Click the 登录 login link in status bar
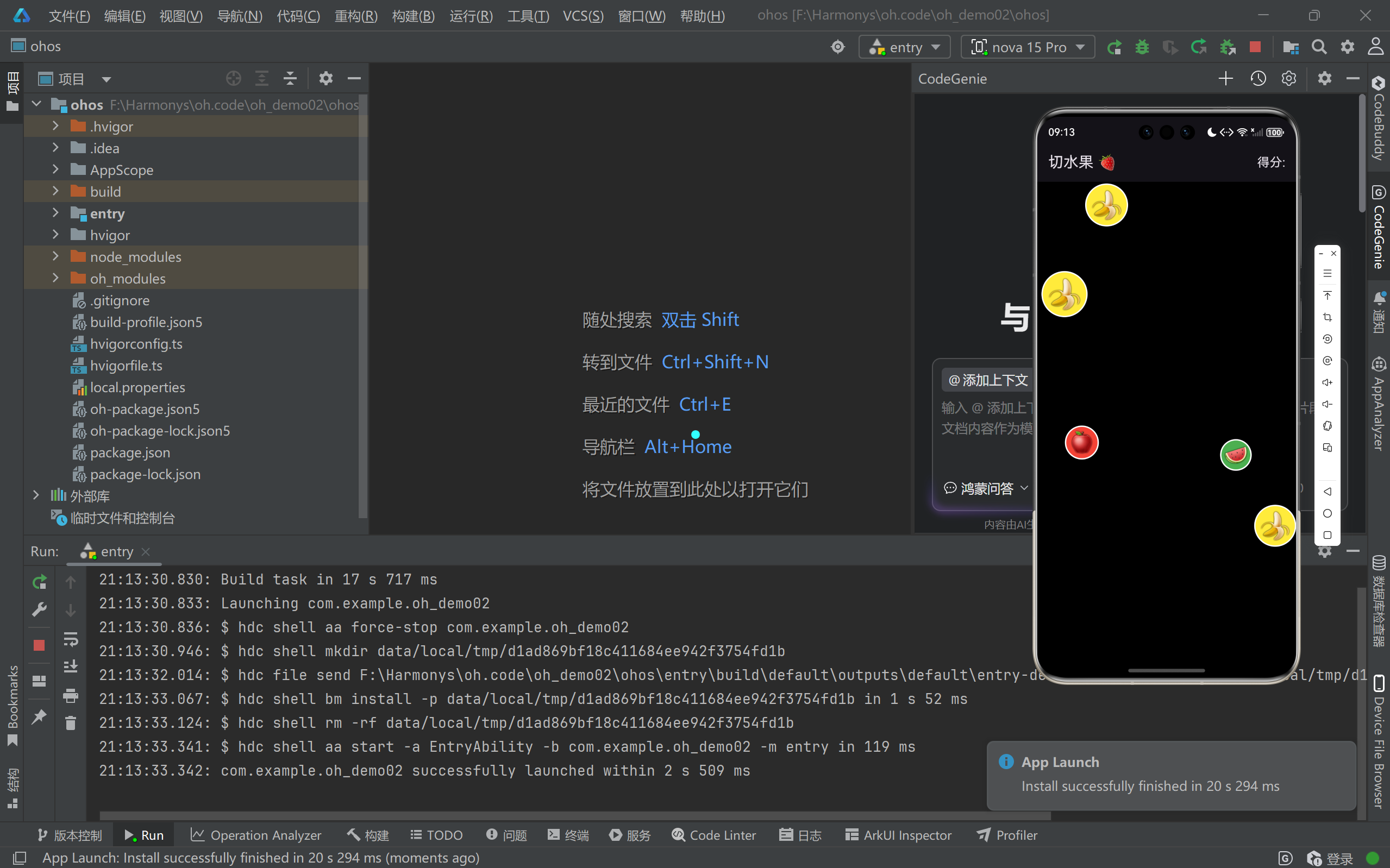 click(1339, 858)
